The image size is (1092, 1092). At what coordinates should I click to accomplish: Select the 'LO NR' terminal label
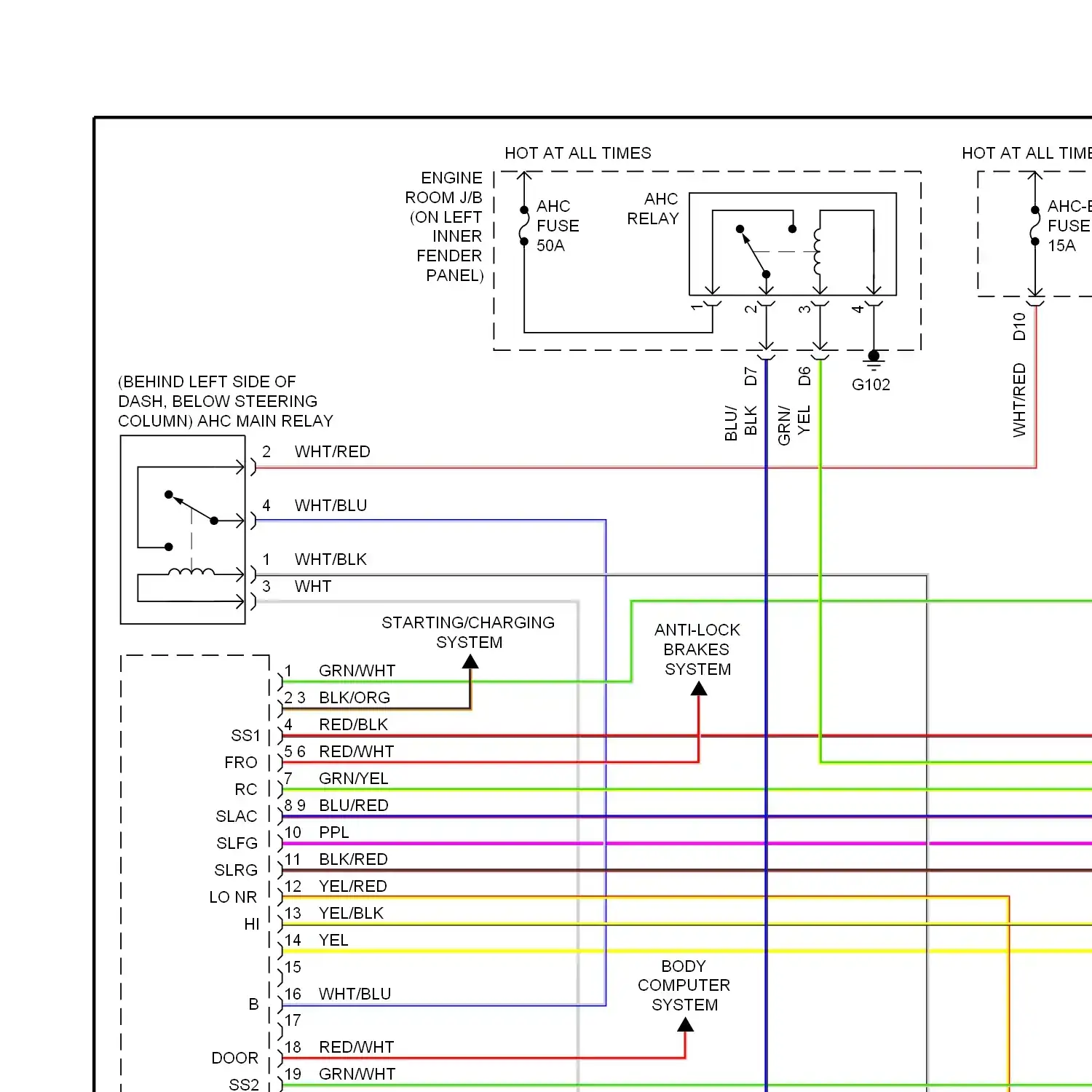(233, 897)
